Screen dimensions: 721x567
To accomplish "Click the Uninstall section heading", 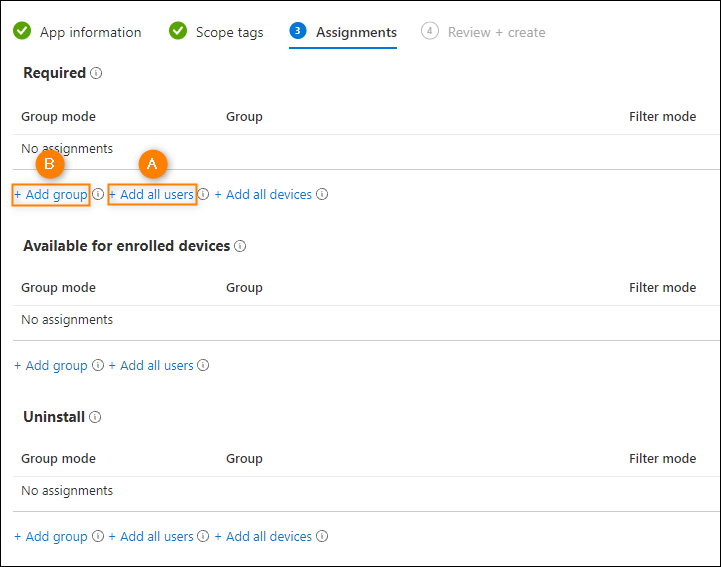I will pyautogui.click(x=54, y=417).
